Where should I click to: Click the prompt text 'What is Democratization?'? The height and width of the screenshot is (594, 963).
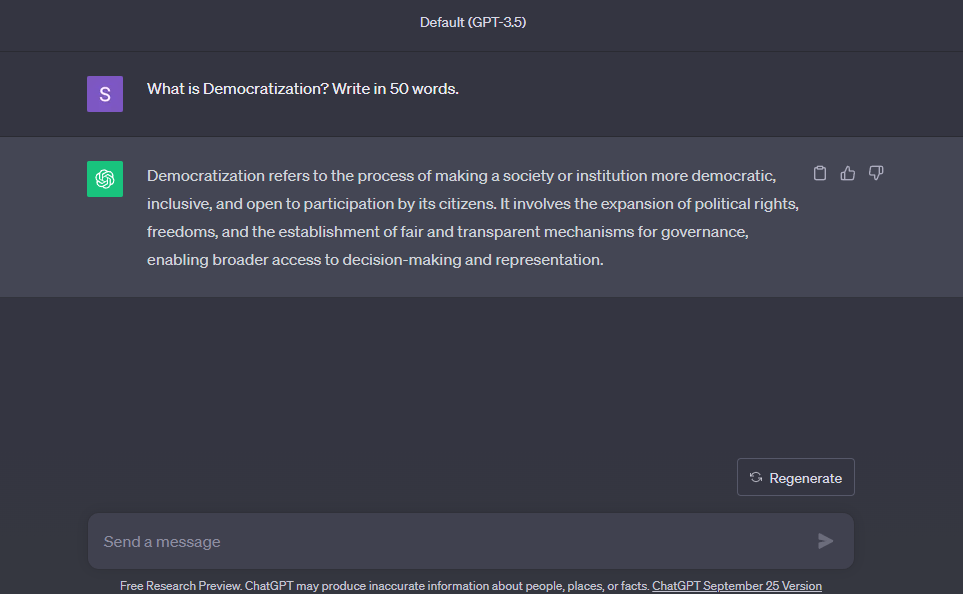pos(238,88)
